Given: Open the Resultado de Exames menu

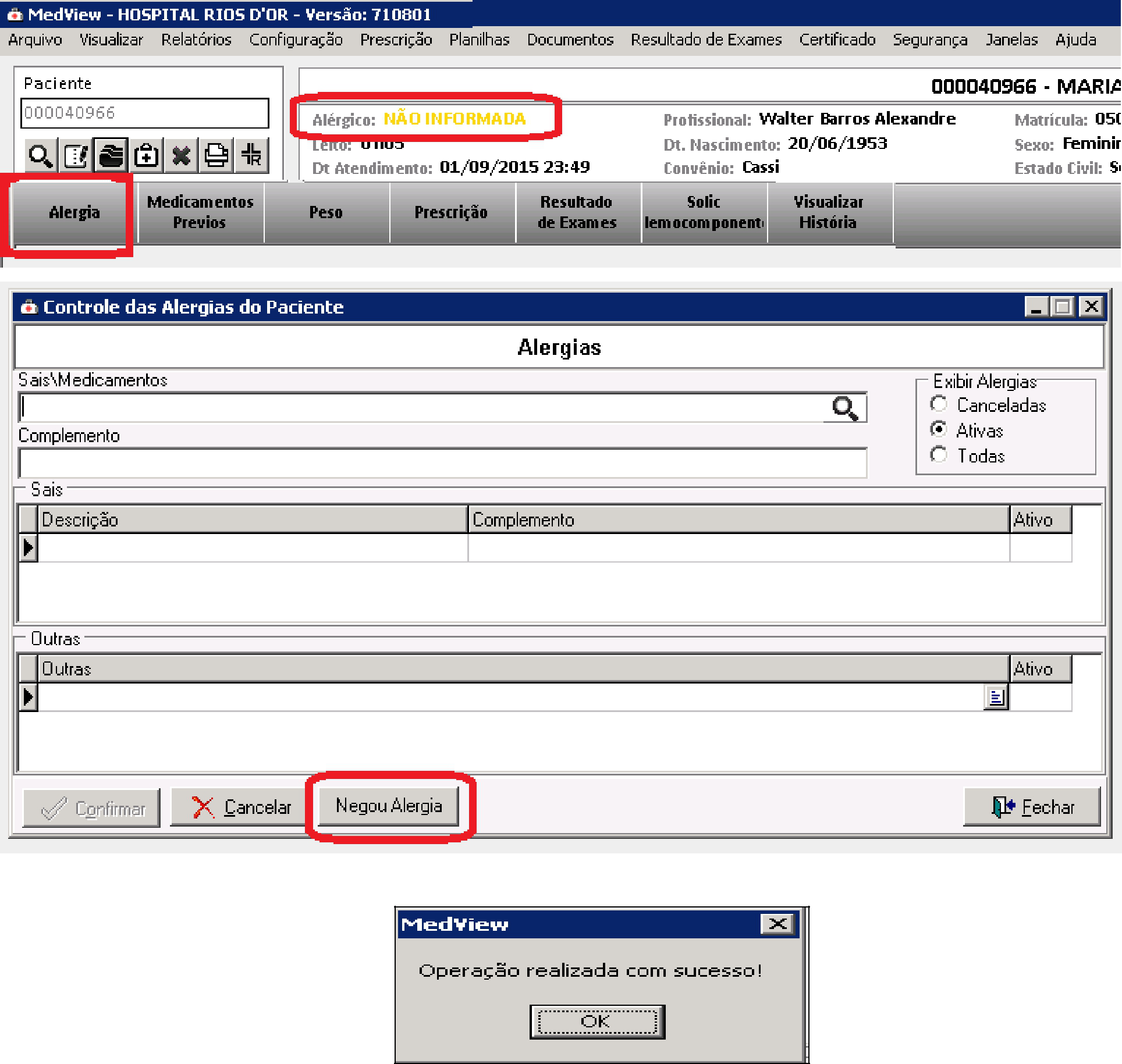Looking at the screenshot, I should [706, 40].
